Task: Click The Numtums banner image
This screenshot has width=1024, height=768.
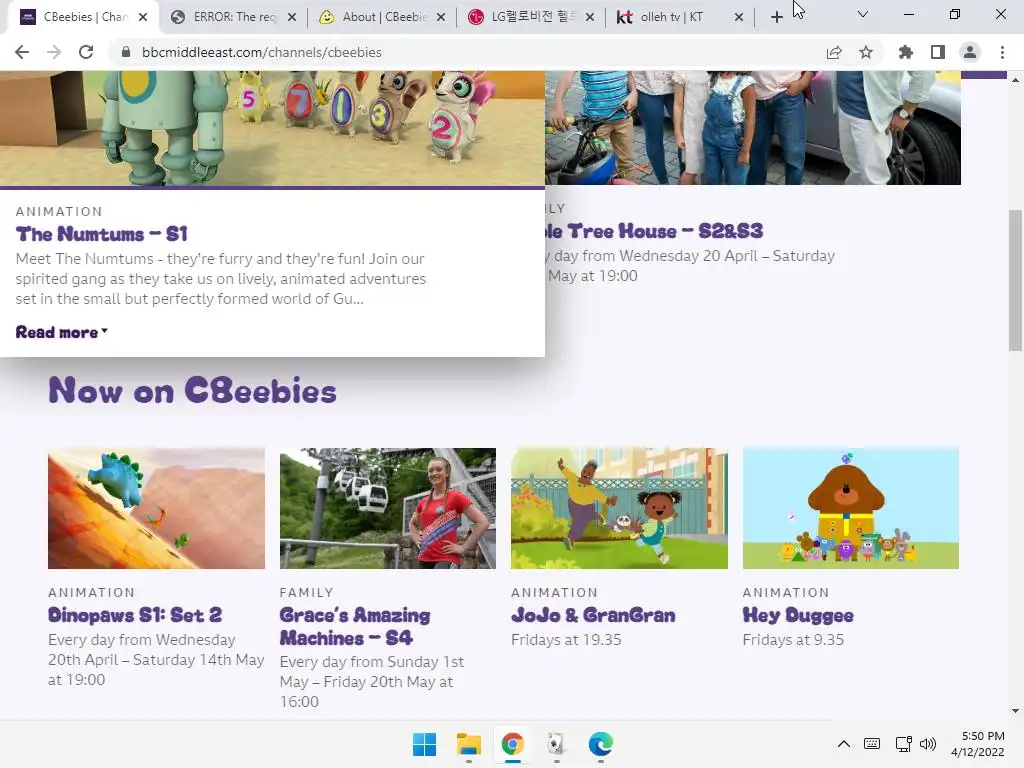Action: click(272, 128)
